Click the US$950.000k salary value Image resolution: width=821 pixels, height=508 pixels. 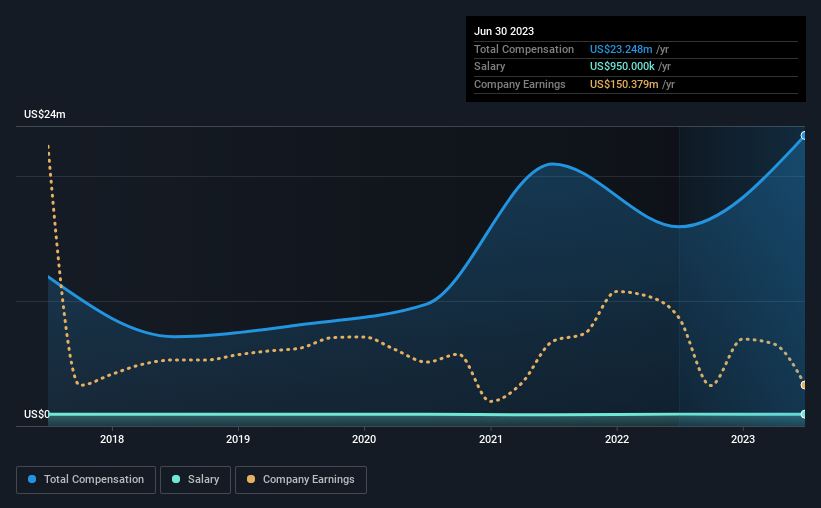point(622,67)
